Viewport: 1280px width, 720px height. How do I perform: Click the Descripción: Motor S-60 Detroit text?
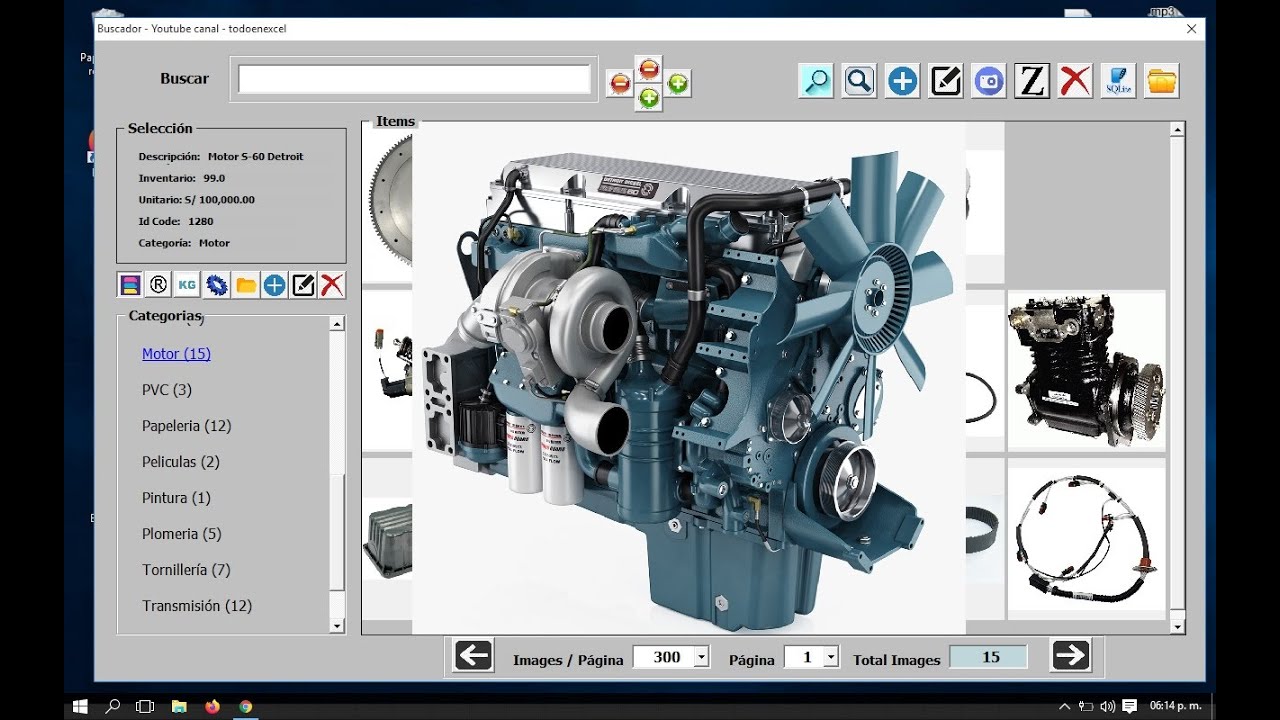pyautogui.click(x=221, y=157)
